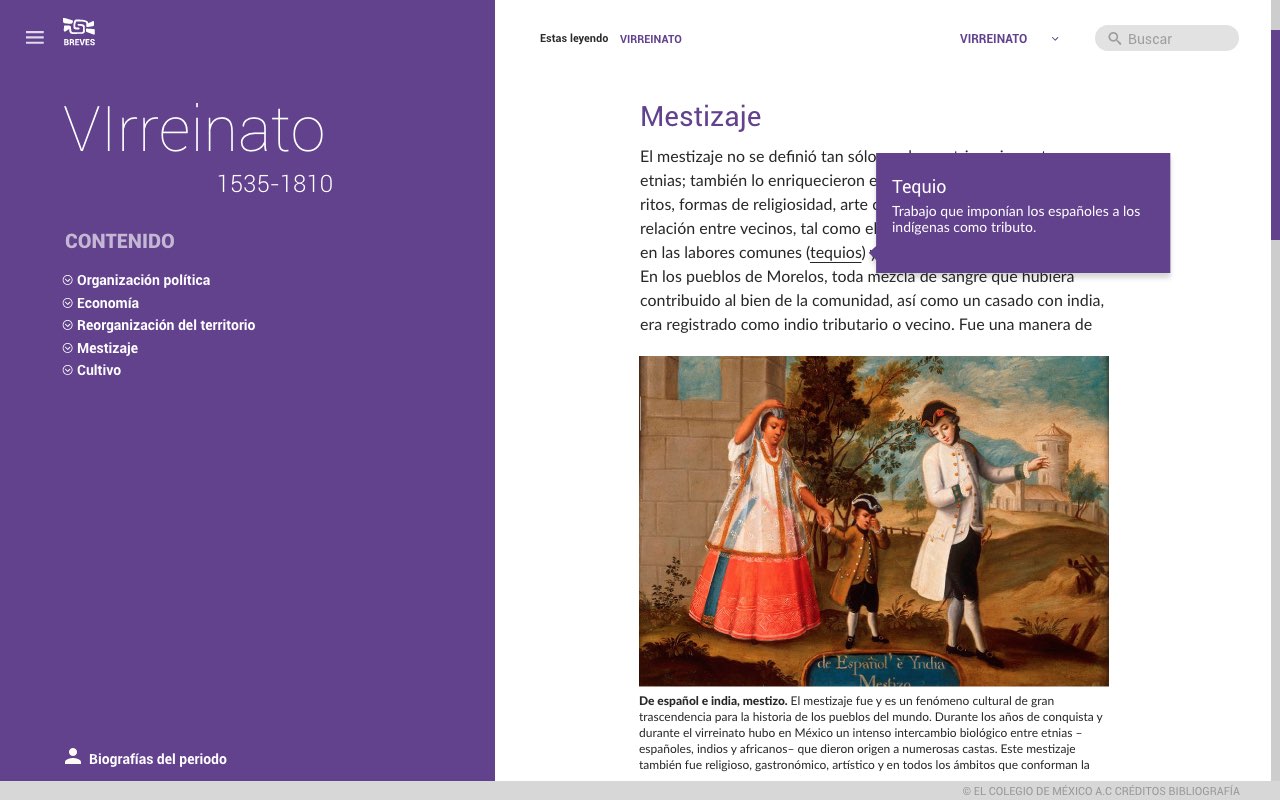
Task: Click the Biografías person icon
Action: tap(73, 756)
